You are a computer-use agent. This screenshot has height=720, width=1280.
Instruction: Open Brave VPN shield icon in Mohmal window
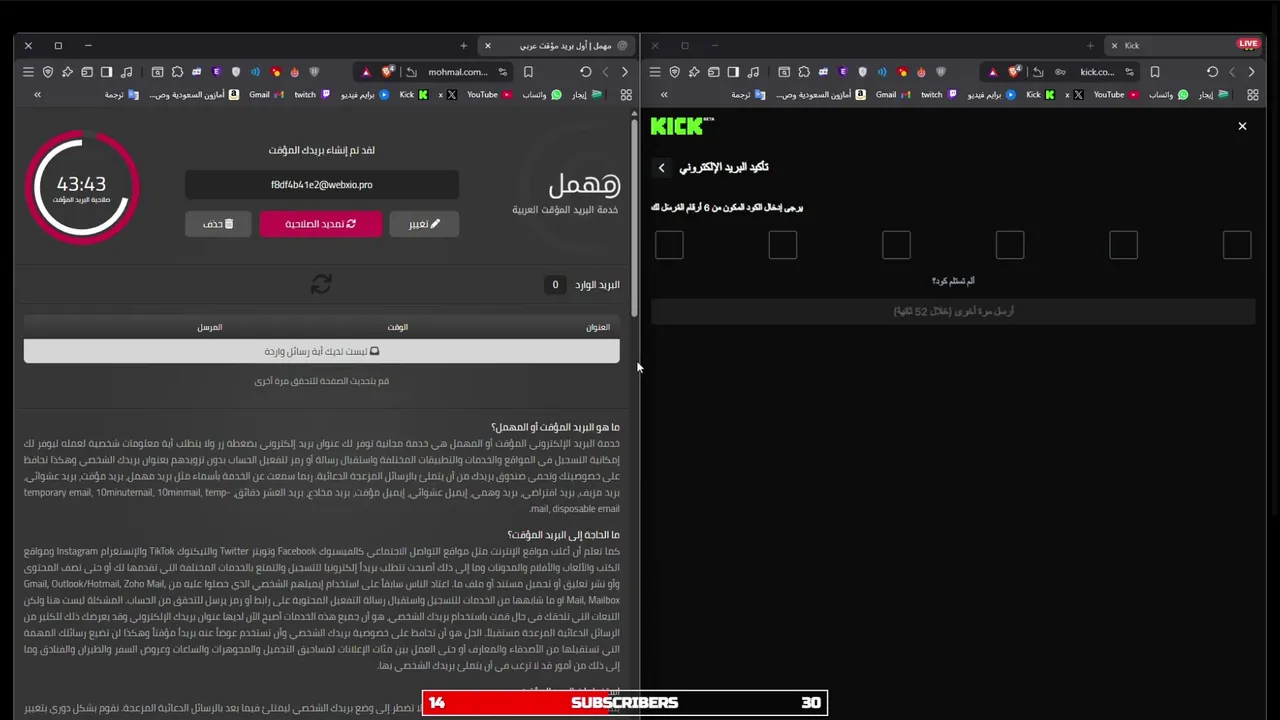47,72
